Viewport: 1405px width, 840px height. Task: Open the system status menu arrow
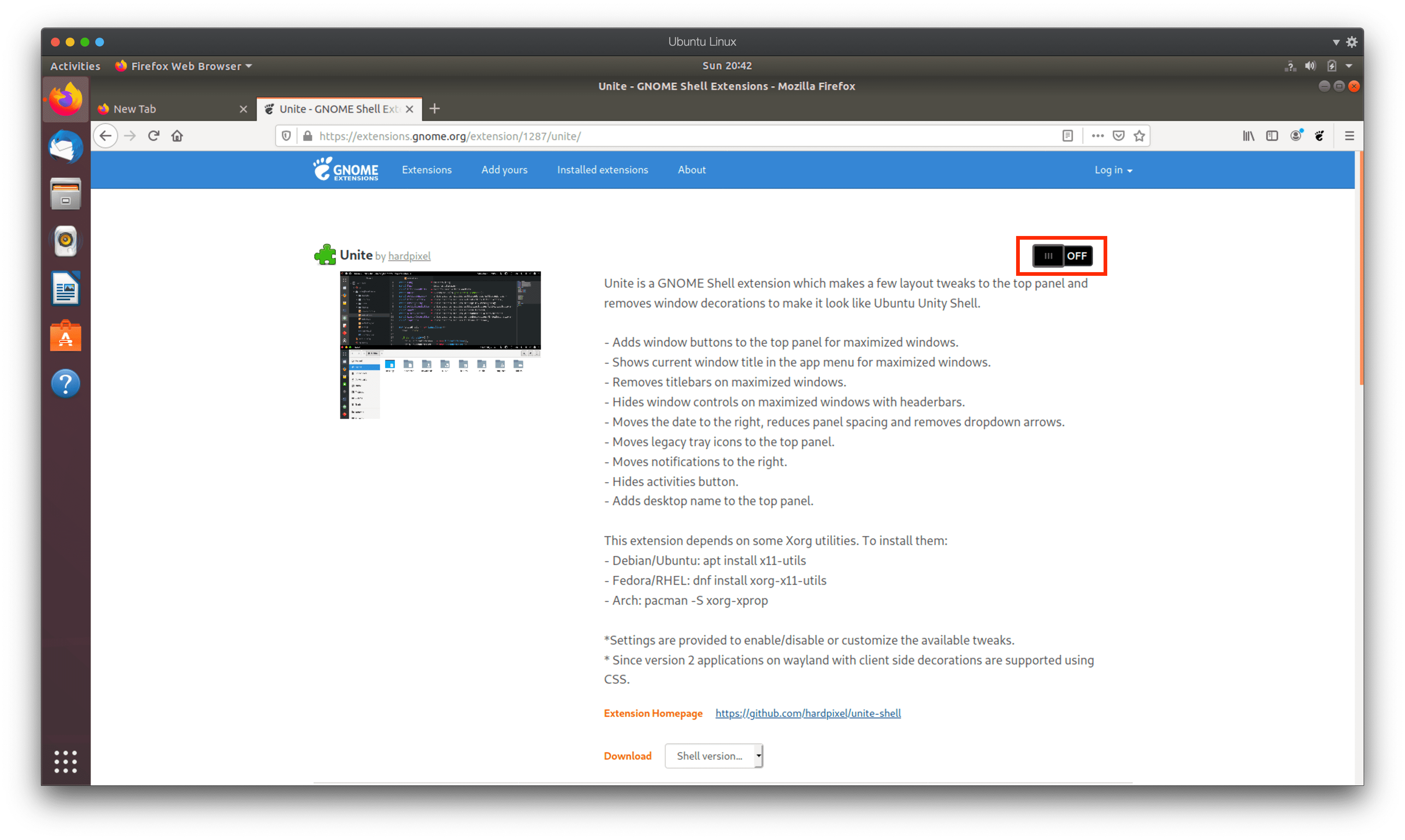tap(1350, 66)
